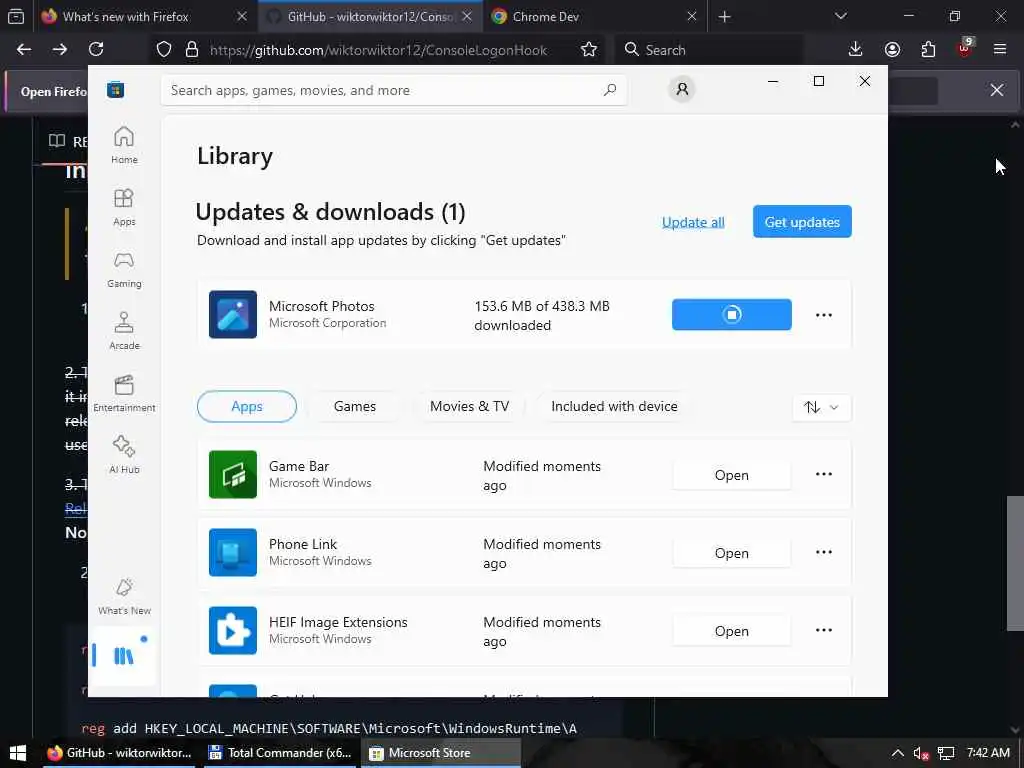
Task: Open What's New in sidebar
Action: tap(124, 596)
